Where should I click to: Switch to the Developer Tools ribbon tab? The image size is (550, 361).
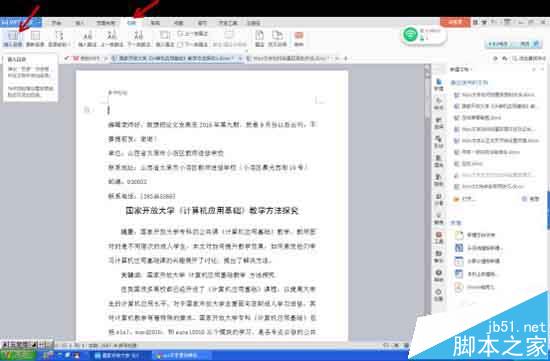click(x=228, y=23)
